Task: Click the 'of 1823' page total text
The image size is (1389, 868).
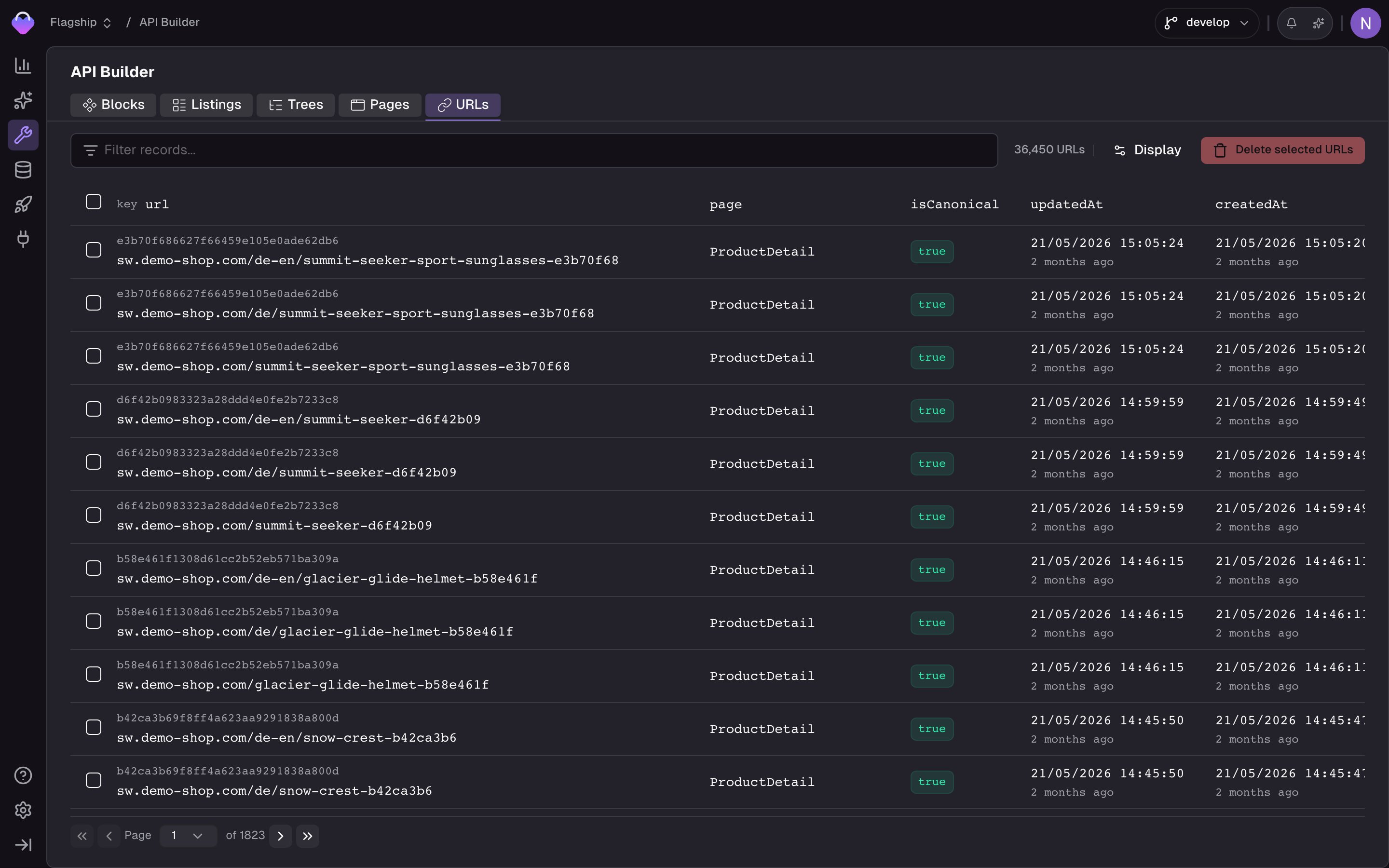Action: [245, 835]
